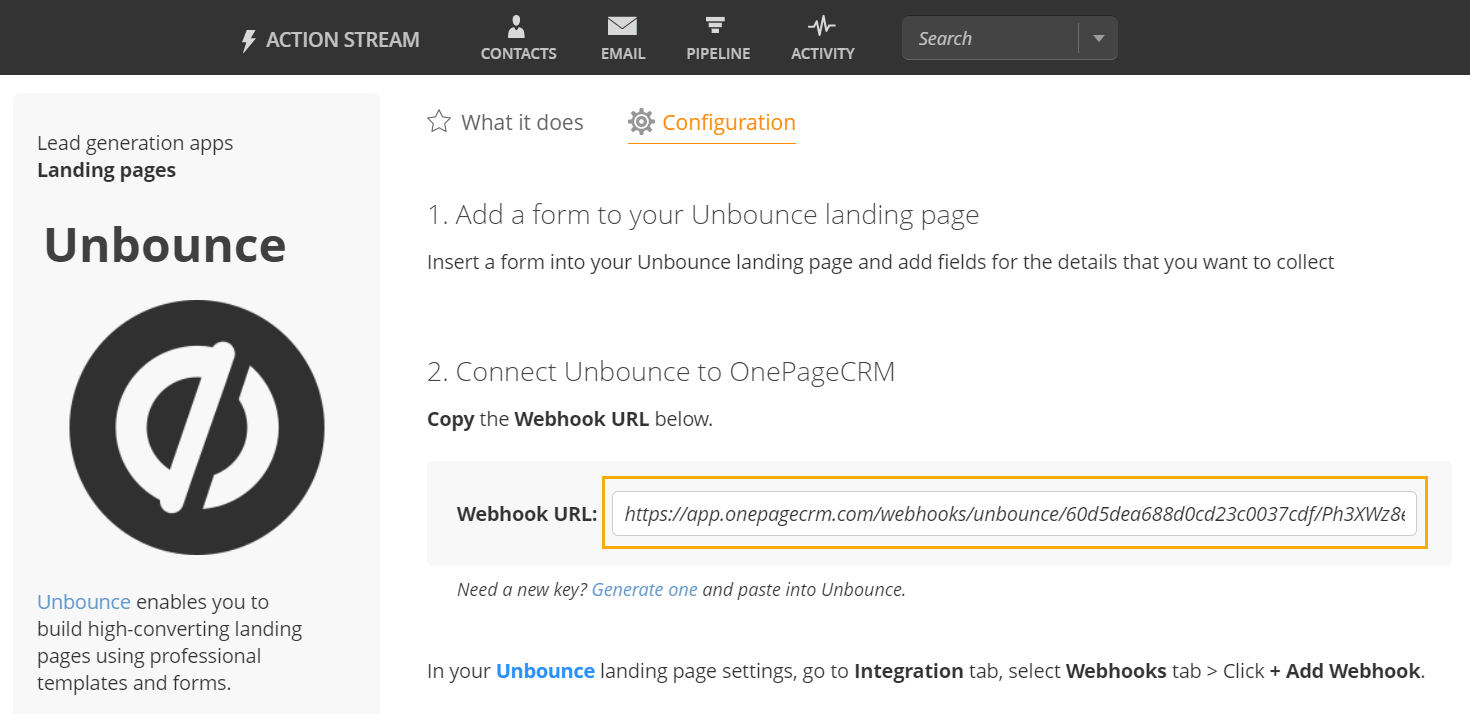Screen dimensions: 1470x714
Task: Expand the search options dropdown arrow
Action: [x=1098, y=39]
